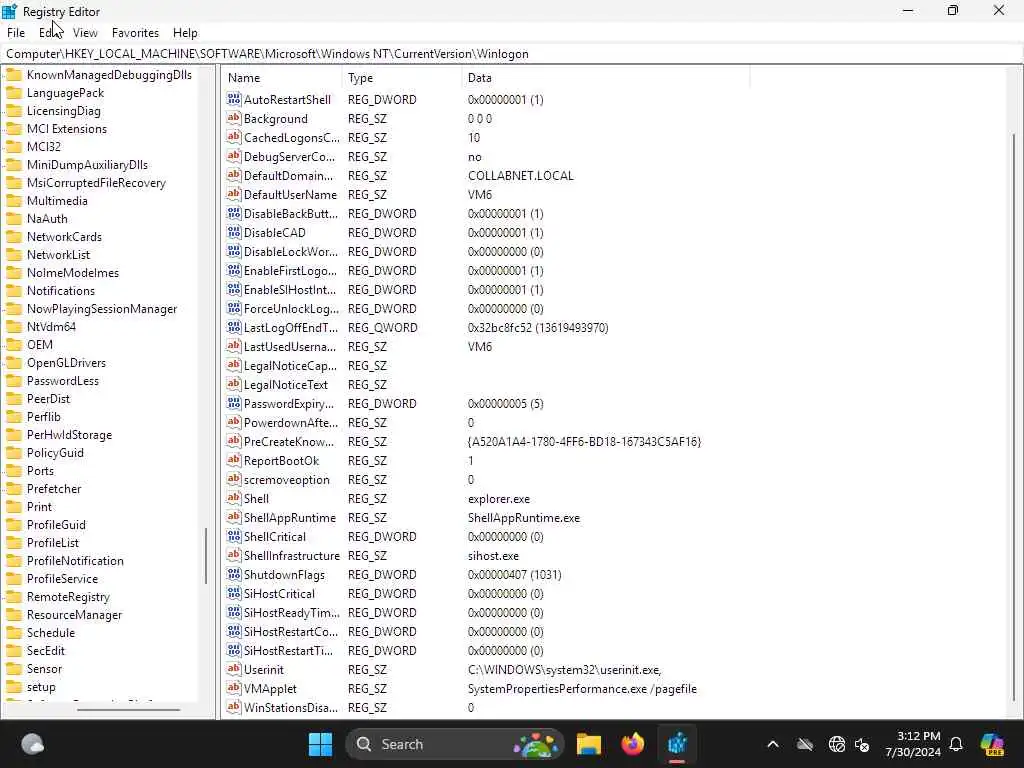Click the Schedule folder icon
Image resolution: width=1024 pixels, height=768 pixels.
pyautogui.click(x=14, y=632)
